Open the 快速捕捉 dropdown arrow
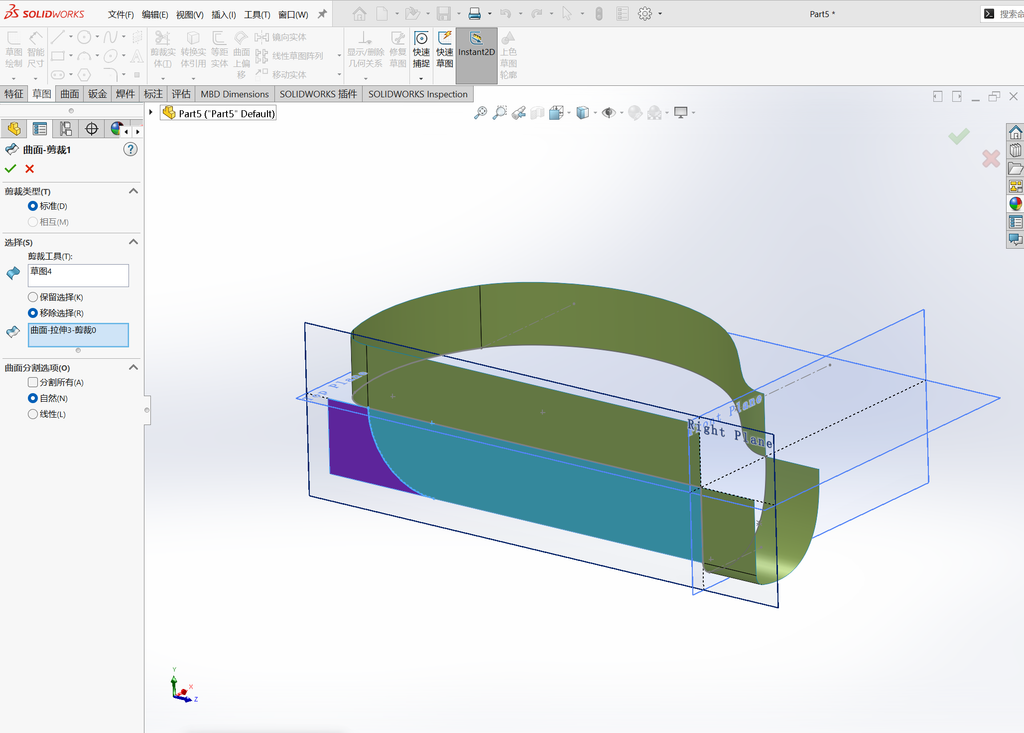 [x=421, y=78]
